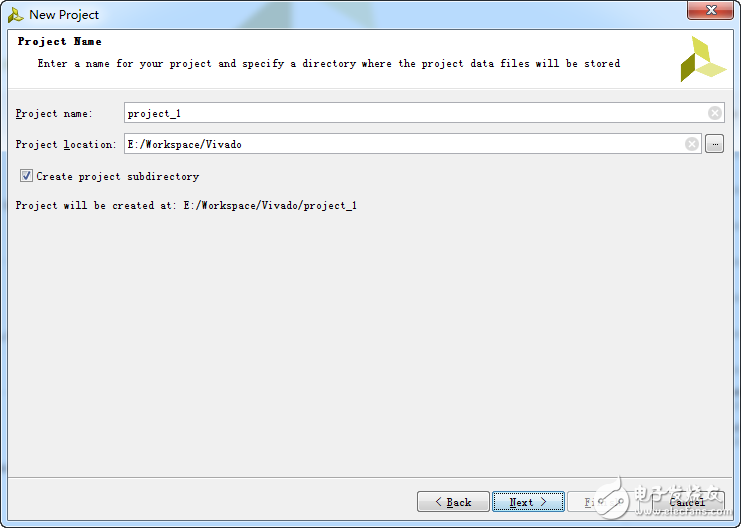This screenshot has width=741, height=528.
Task: Open the browse dialog with the ellipsis button
Action: click(714, 144)
